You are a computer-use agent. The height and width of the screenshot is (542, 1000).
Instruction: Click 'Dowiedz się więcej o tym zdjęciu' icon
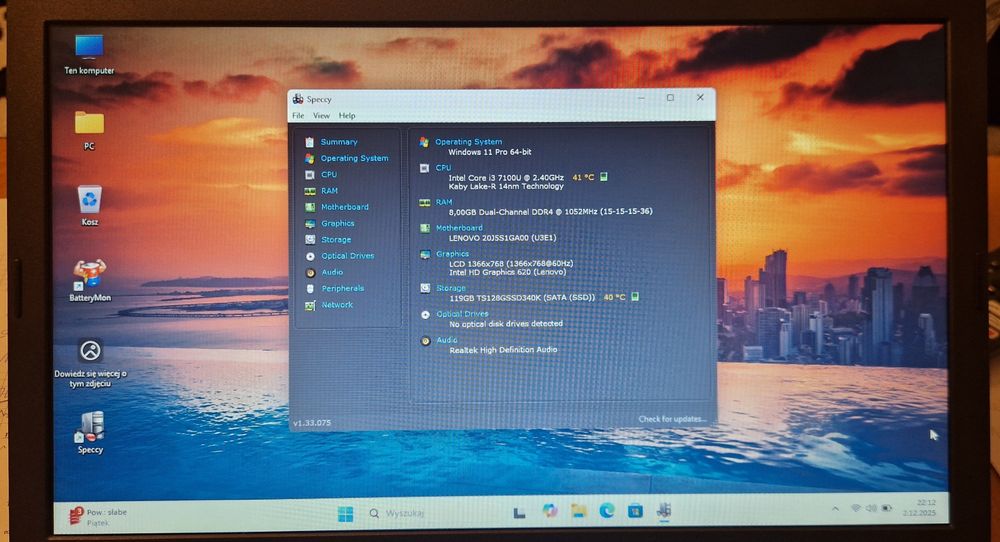tap(90, 362)
